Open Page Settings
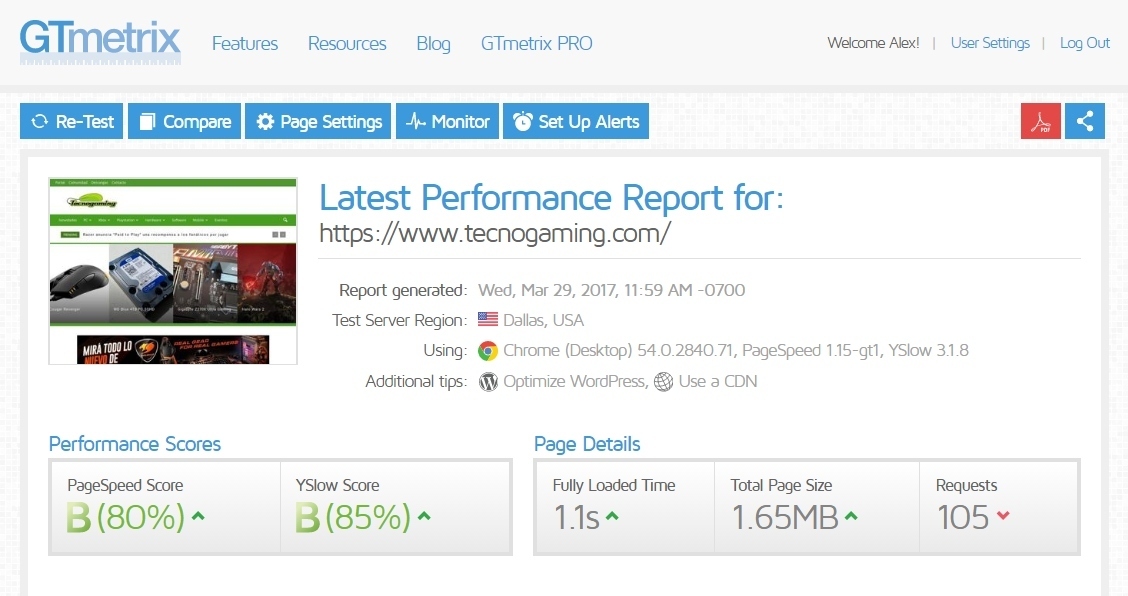Screen dimensions: 1128x596 [319, 122]
